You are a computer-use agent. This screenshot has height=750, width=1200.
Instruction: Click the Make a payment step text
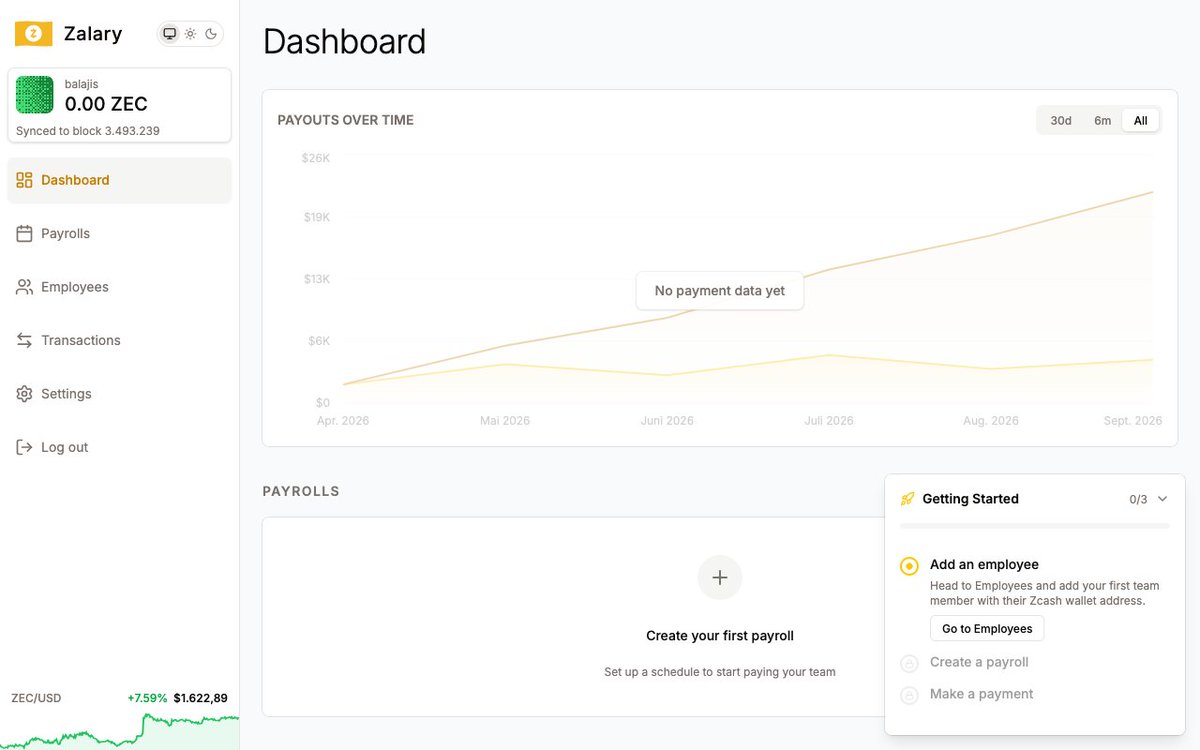(x=982, y=694)
